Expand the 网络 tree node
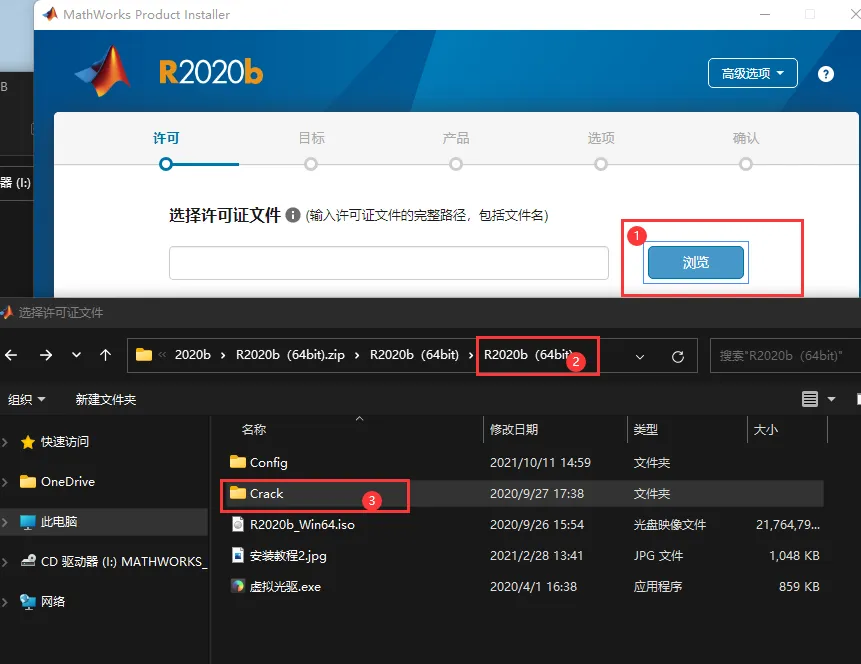Image resolution: width=861 pixels, height=664 pixels. 5,602
